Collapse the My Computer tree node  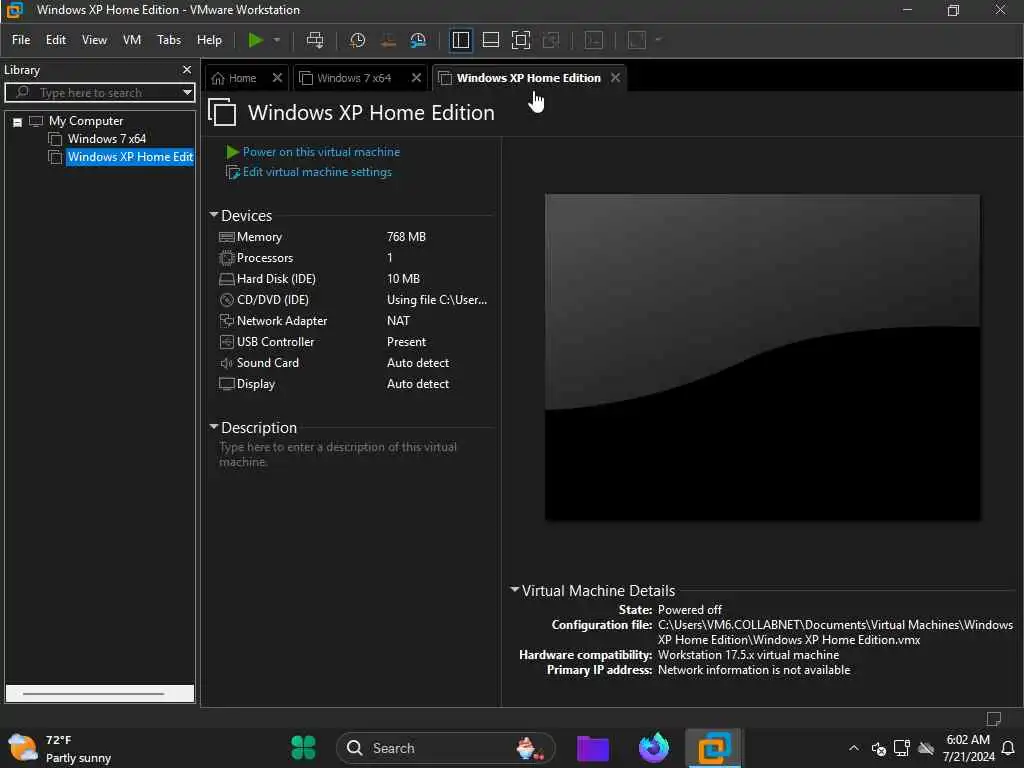[18, 122]
